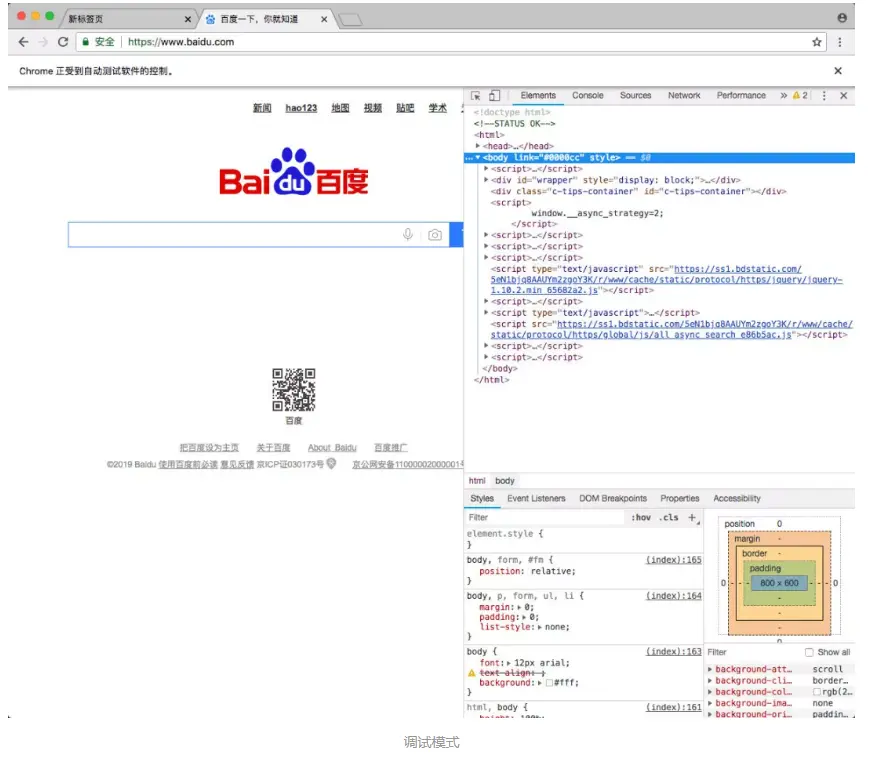Expand the margin shorthand property

519,607
